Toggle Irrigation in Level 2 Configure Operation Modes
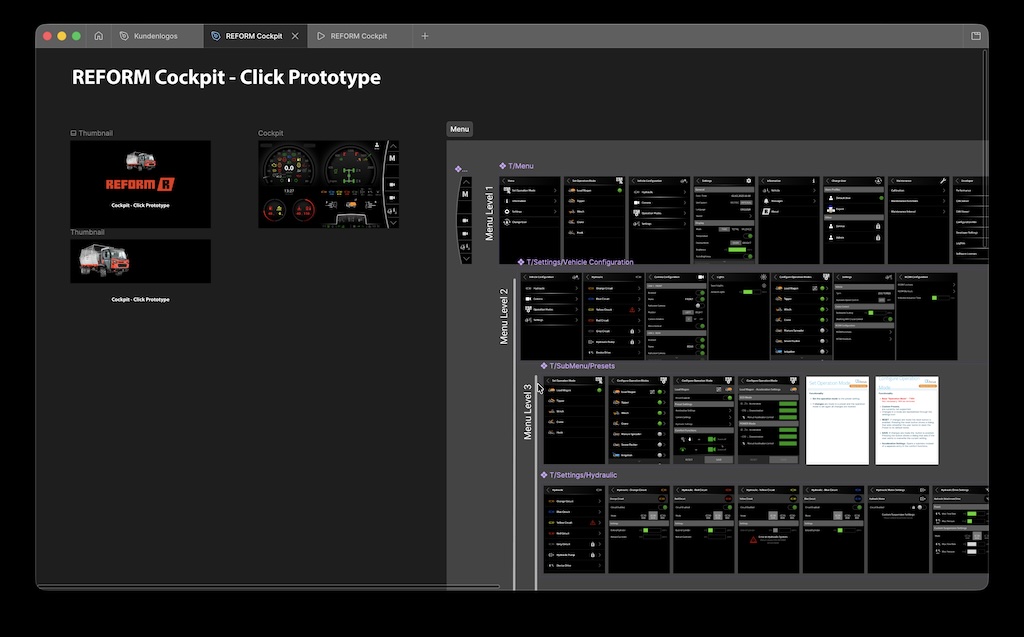This screenshot has width=1024, height=637. coord(822,351)
